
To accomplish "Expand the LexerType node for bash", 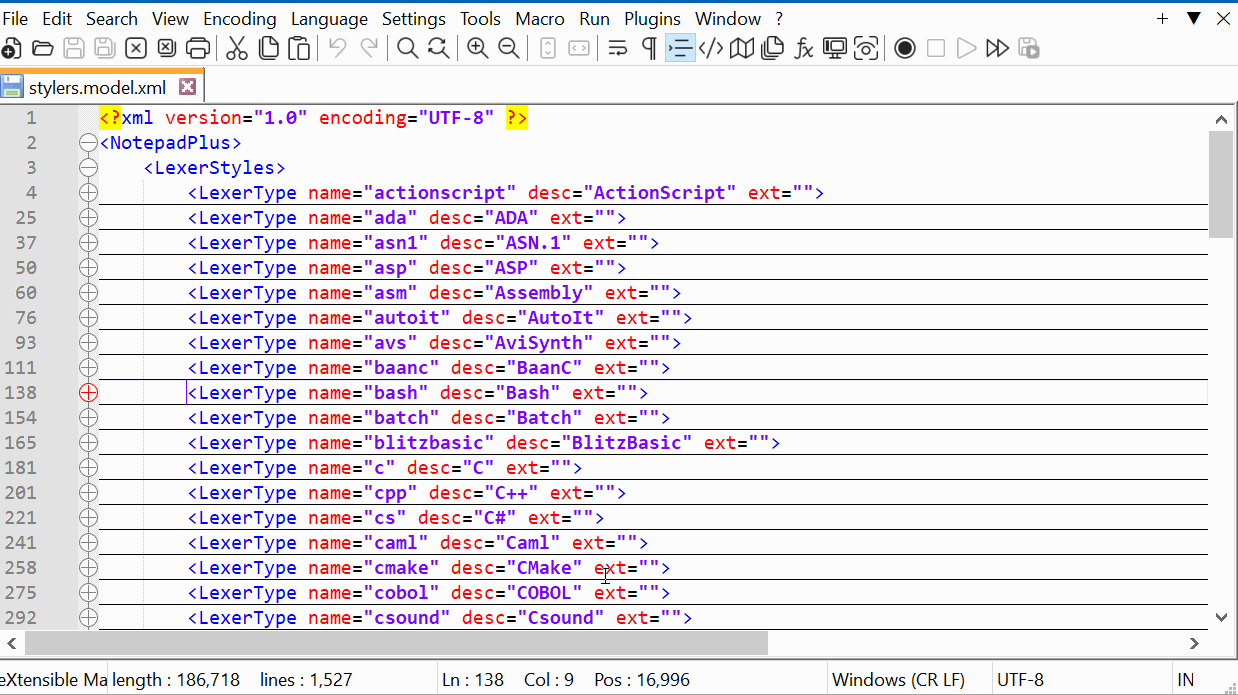I will [88, 392].
